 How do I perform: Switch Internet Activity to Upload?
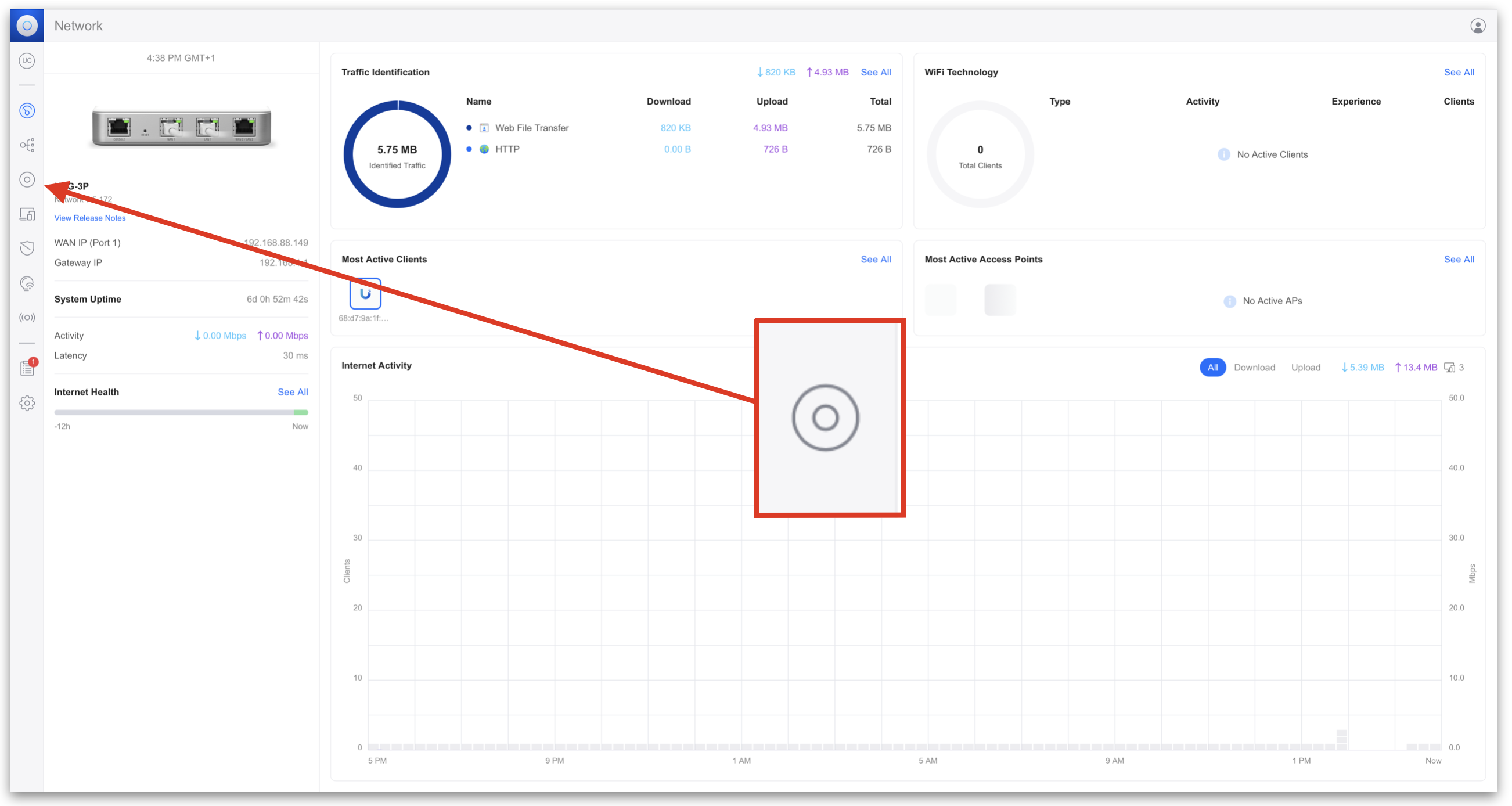point(1305,368)
